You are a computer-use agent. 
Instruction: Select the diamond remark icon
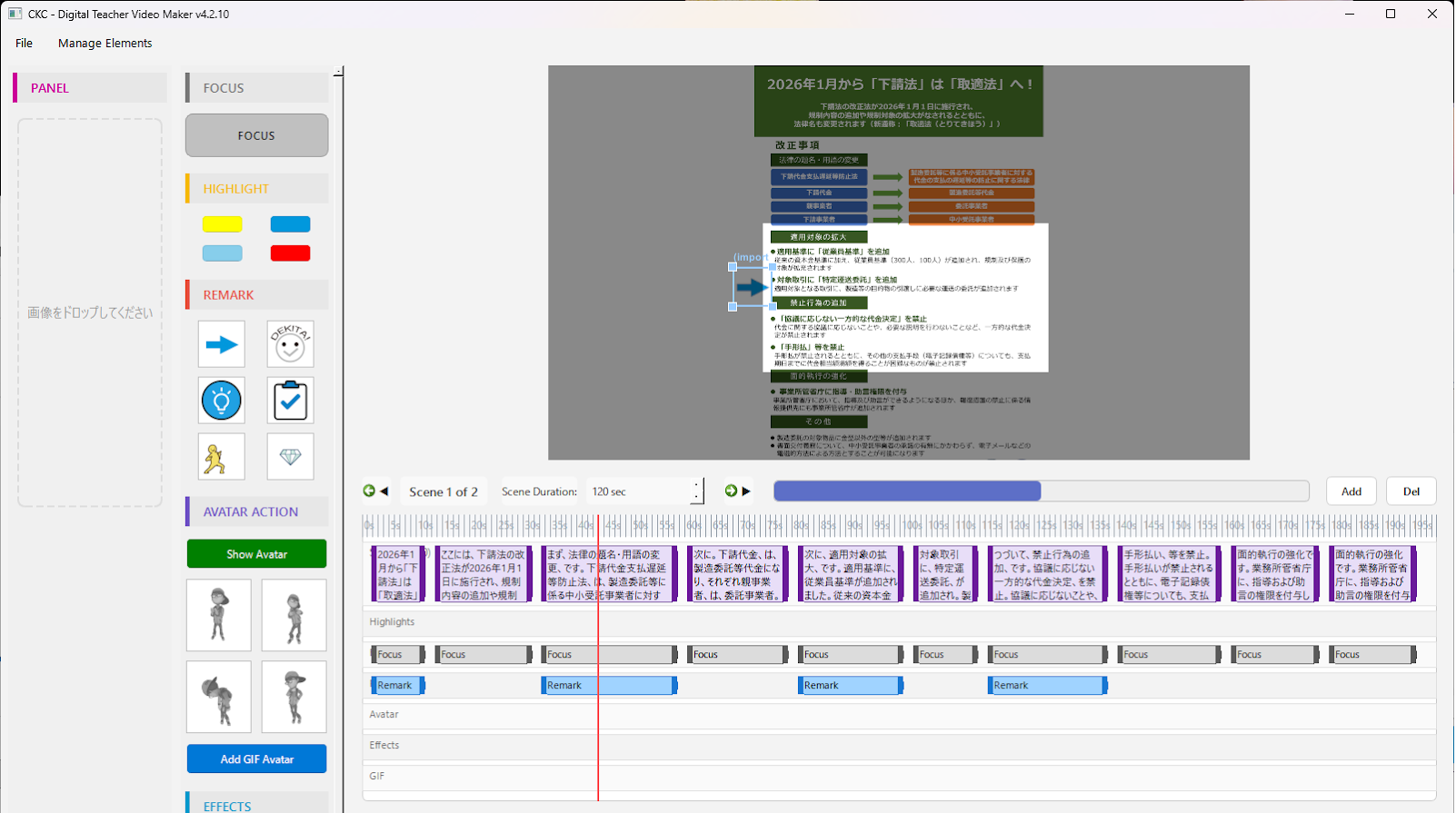coord(290,457)
